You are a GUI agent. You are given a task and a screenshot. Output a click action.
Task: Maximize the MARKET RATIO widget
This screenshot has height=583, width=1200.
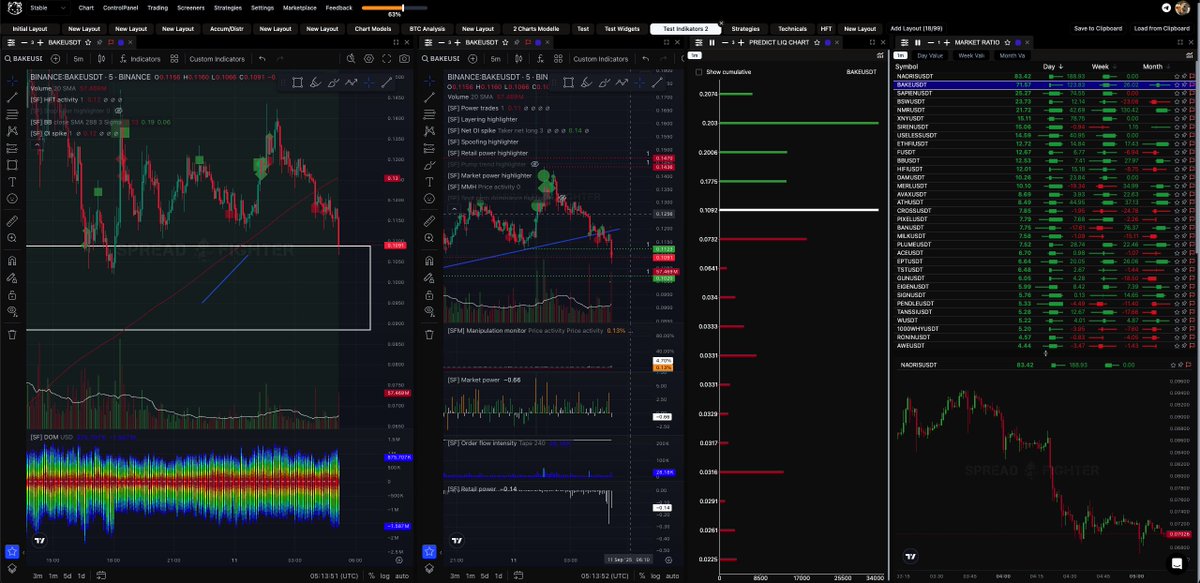pos(1181,43)
